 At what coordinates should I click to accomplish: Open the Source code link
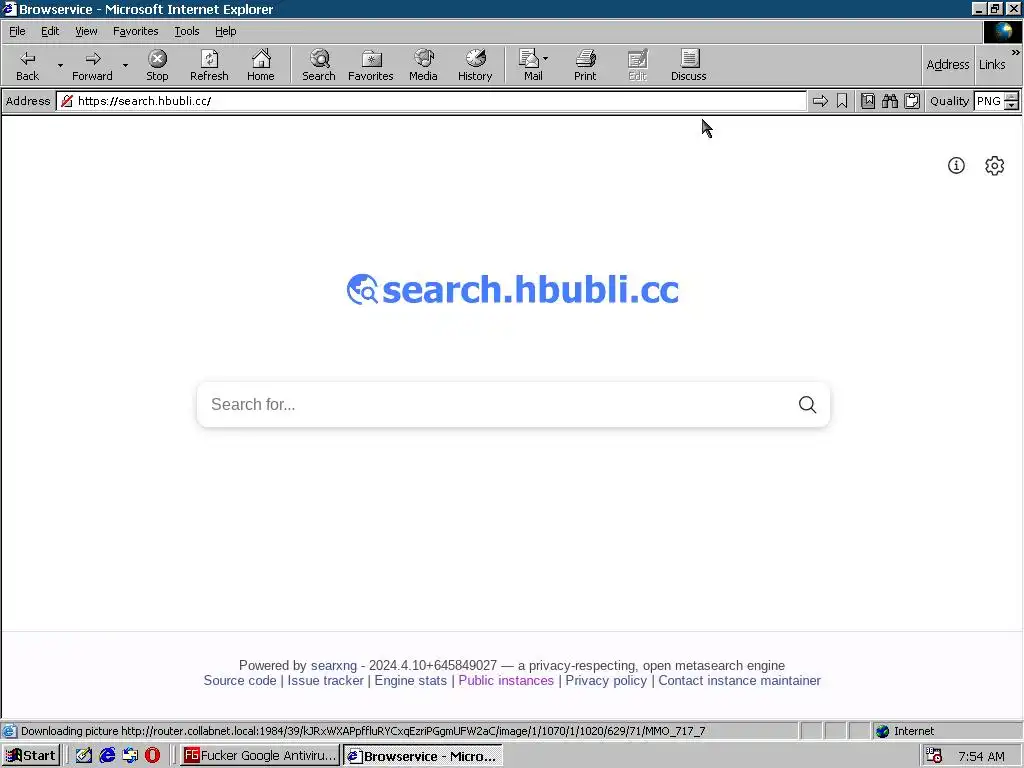click(x=240, y=680)
